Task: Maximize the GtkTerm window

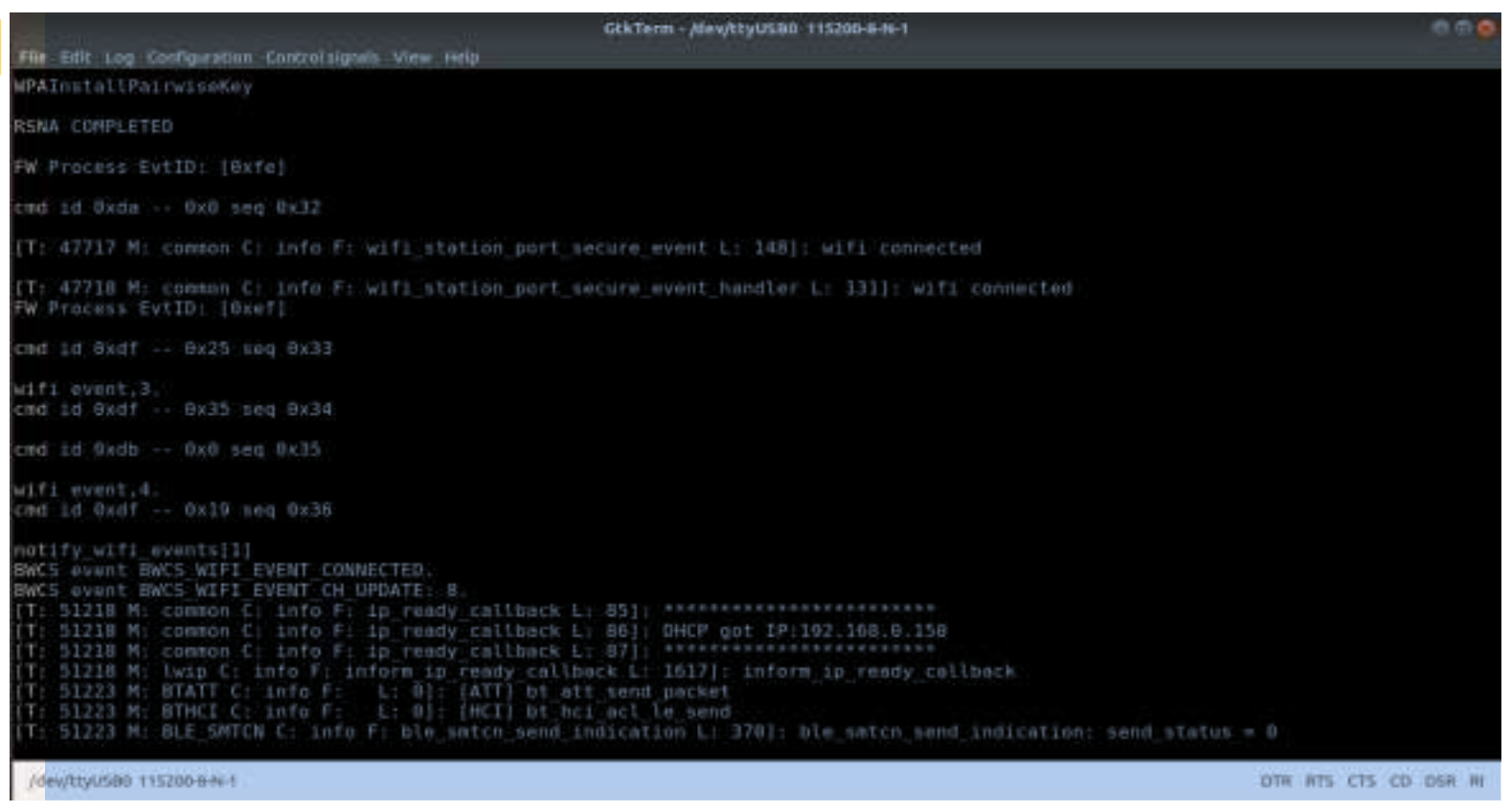Action: click(1463, 28)
